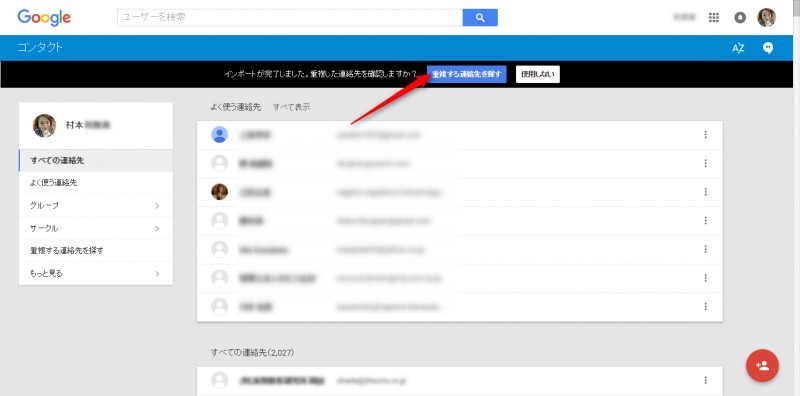The height and width of the screenshot is (396, 800).
Task: Open the Google apps grid
Action: tap(714, 17)
